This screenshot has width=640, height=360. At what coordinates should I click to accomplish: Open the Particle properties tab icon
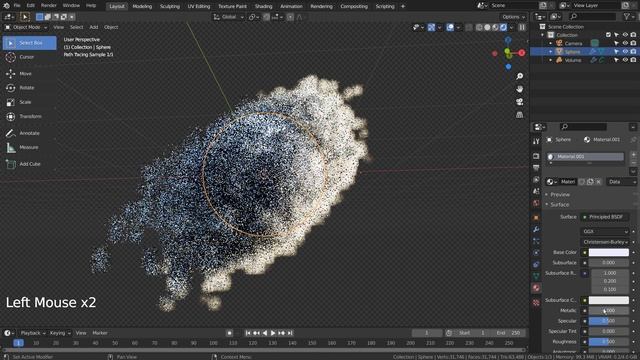tap(536, 241)
